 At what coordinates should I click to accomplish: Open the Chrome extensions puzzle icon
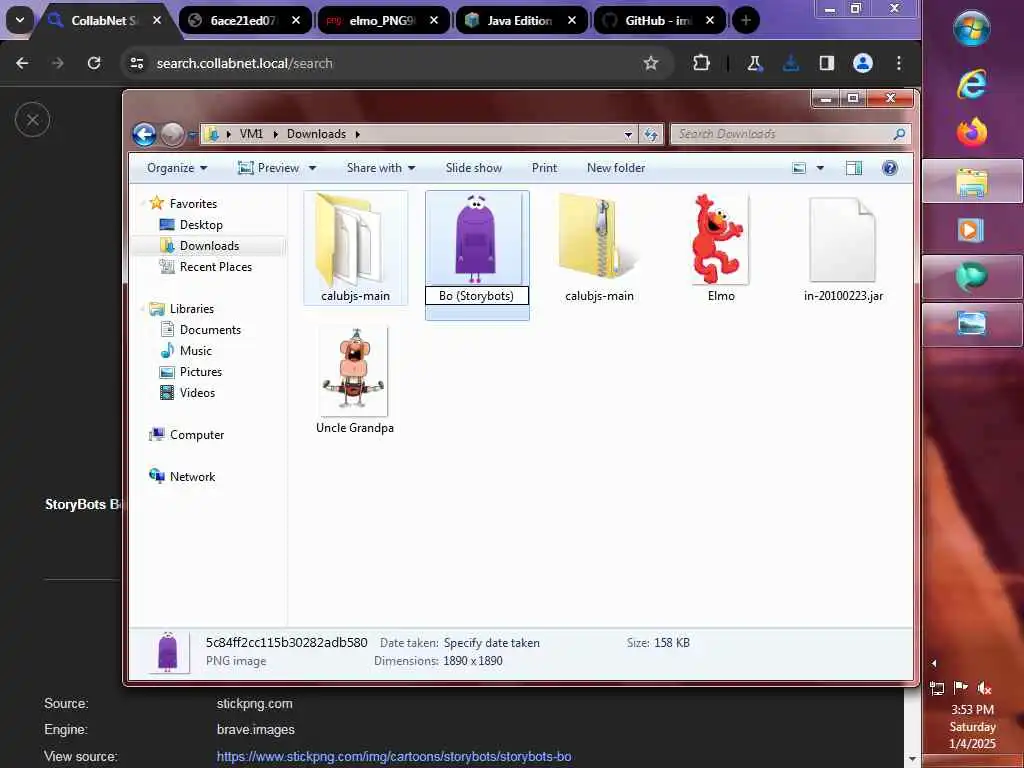click(x=701, y=63)
